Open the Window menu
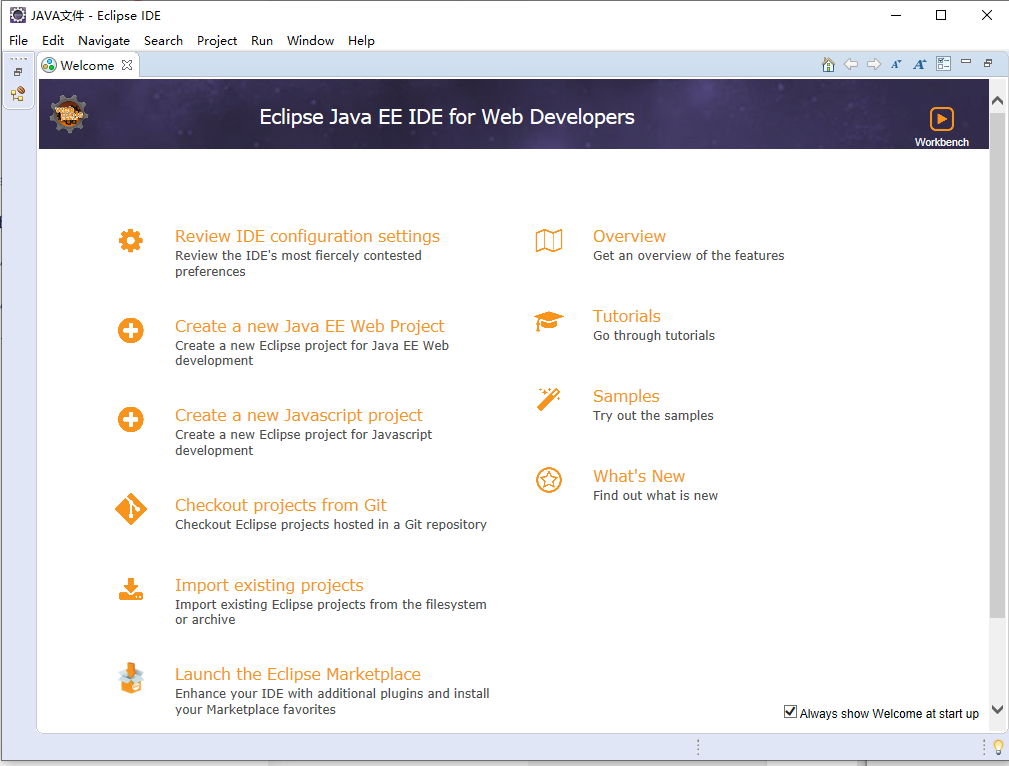Screen dimensions: 1009x766 (310, 41)
